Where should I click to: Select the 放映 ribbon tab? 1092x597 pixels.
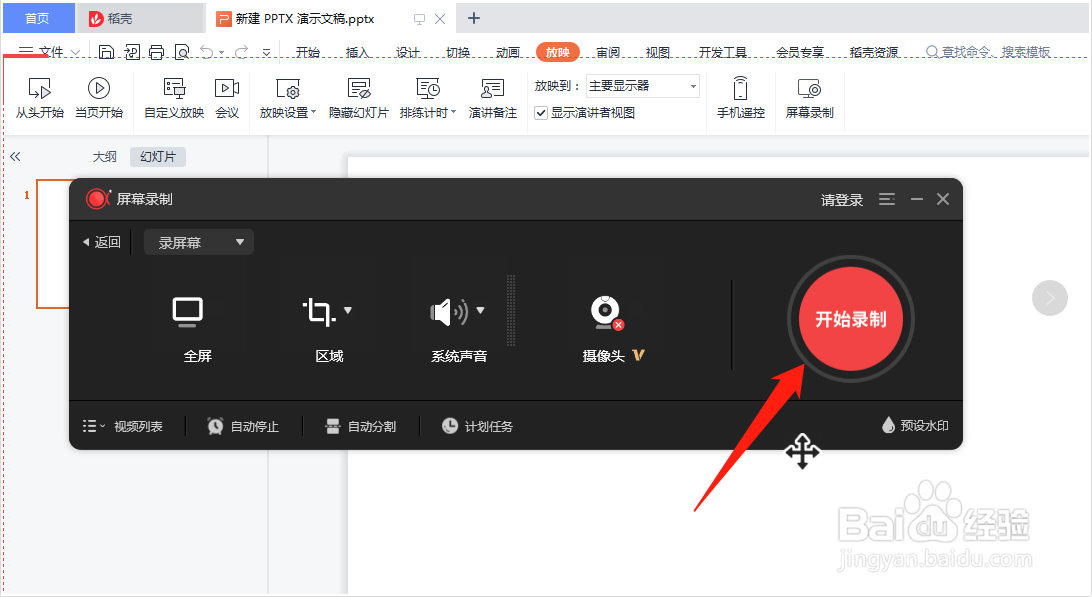coord(558,52)
